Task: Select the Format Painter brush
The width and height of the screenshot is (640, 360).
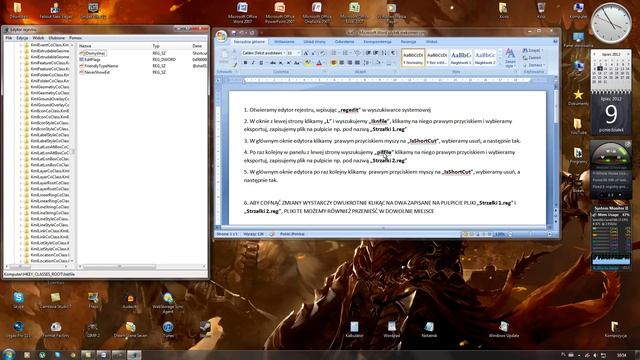Action: [x=235, y=64]
